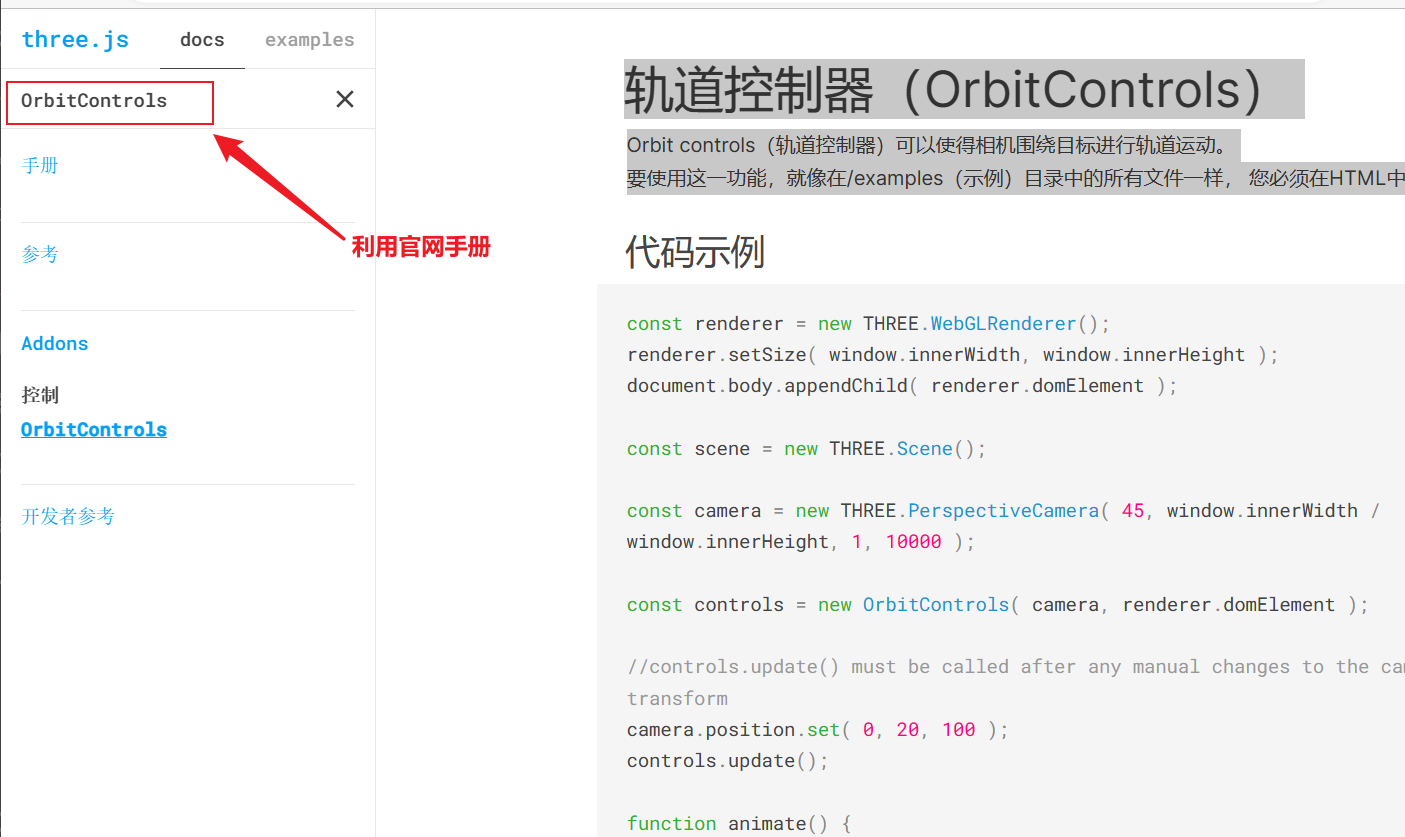
Task: Click the three.js logo
Action: [75, 39]
